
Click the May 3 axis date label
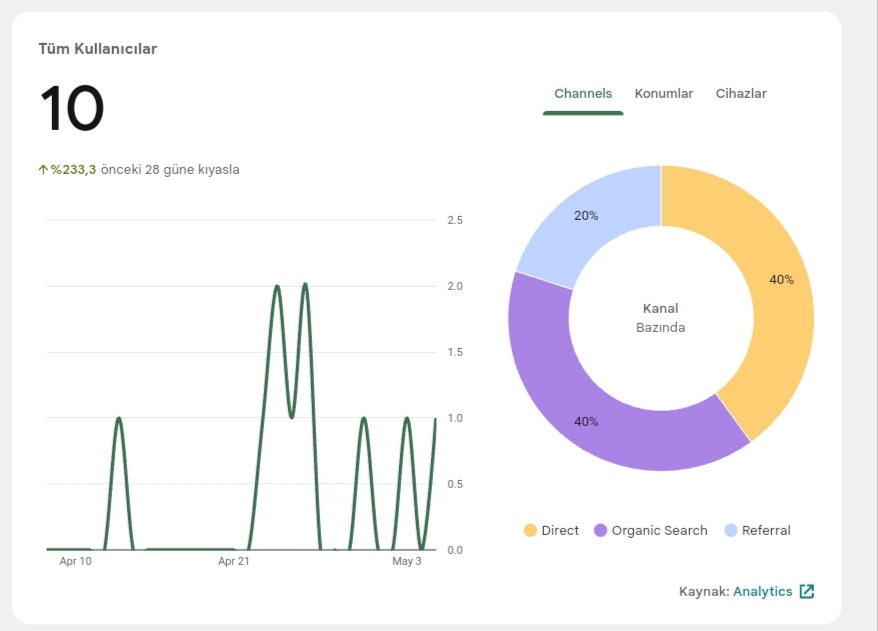(407, 561)
